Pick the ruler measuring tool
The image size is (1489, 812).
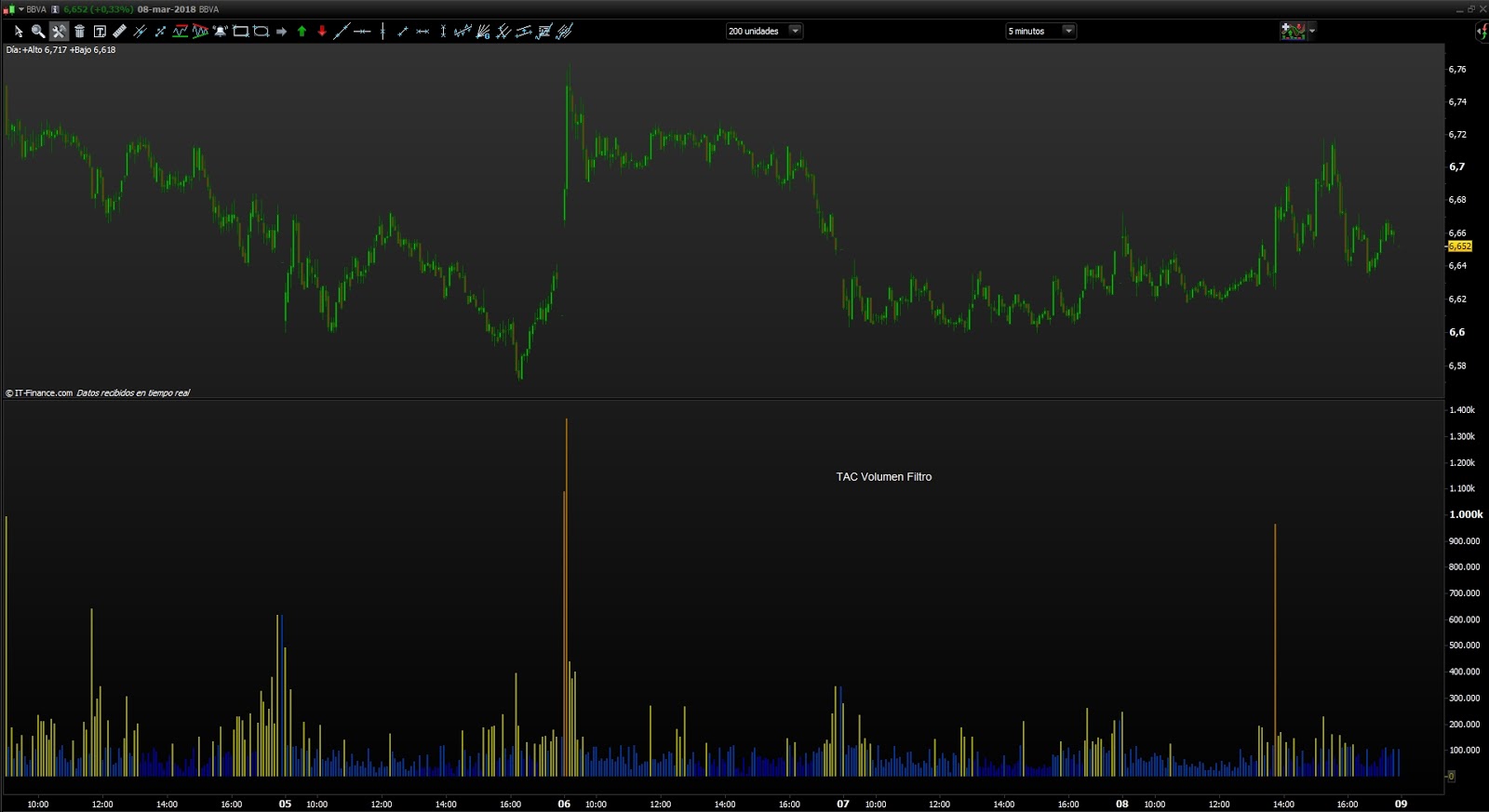(120, 32)
